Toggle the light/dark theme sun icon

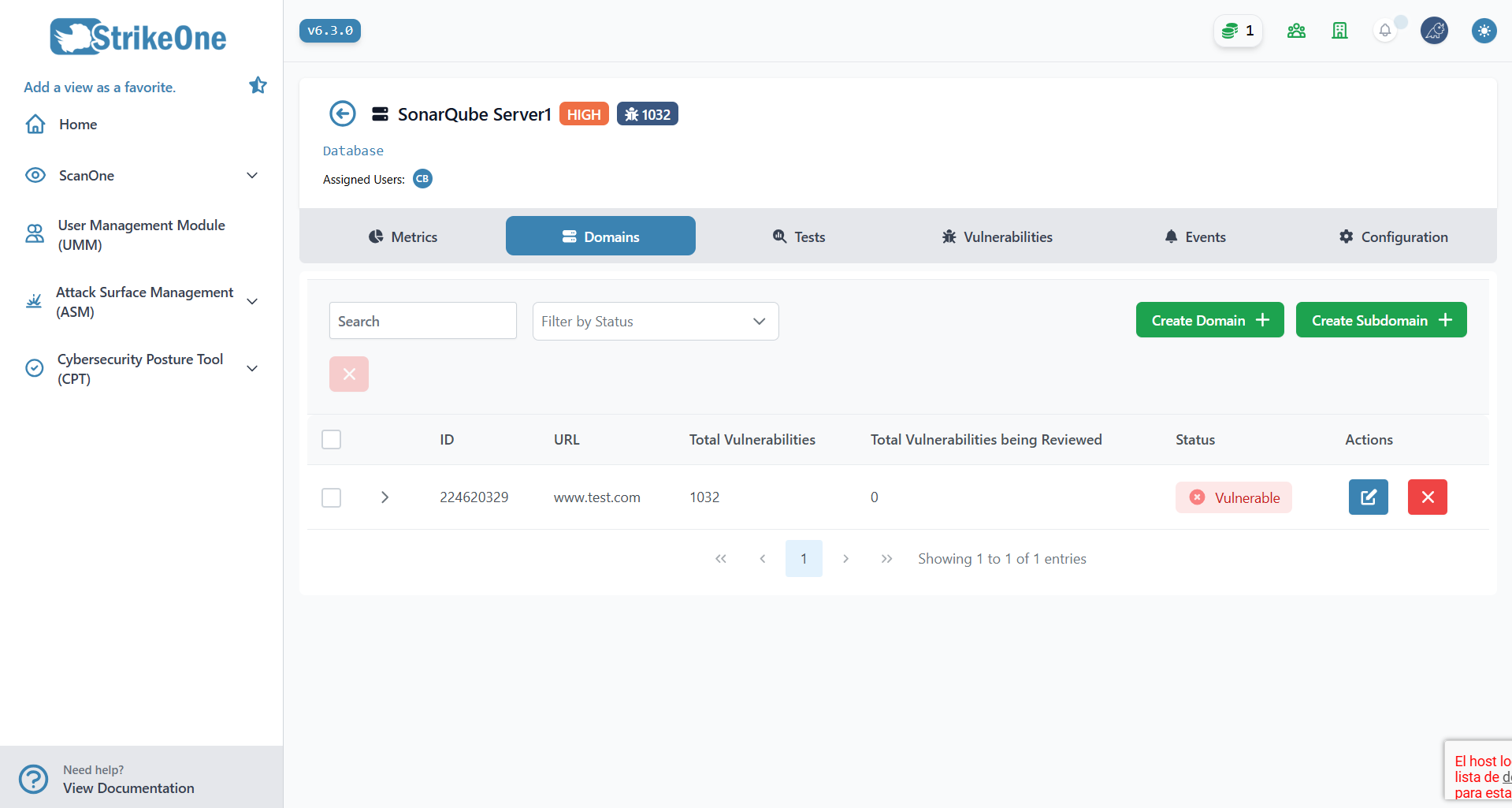(1484, 31)
